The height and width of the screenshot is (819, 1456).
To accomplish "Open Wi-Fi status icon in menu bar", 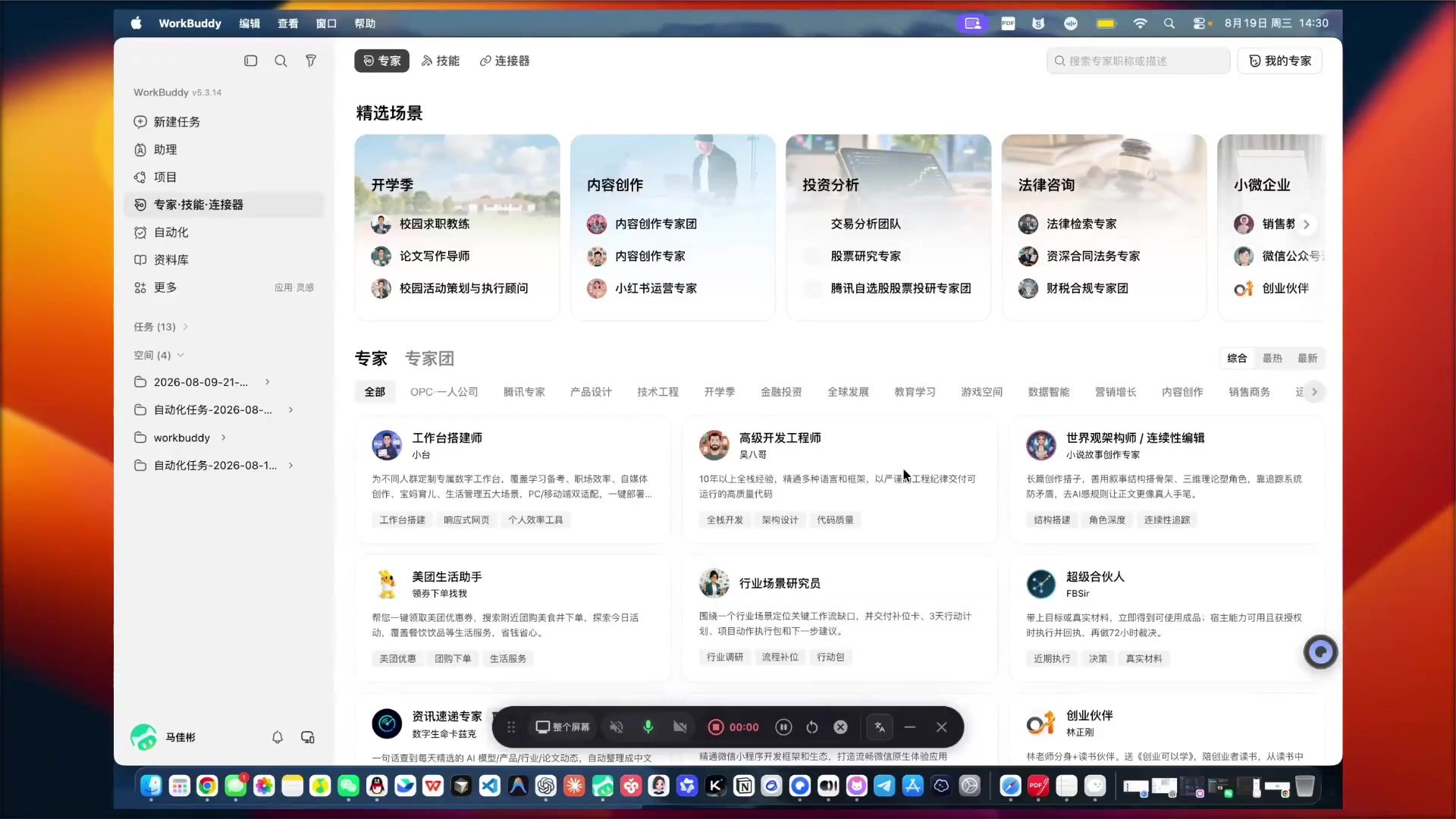I will tap(1140, 24).
